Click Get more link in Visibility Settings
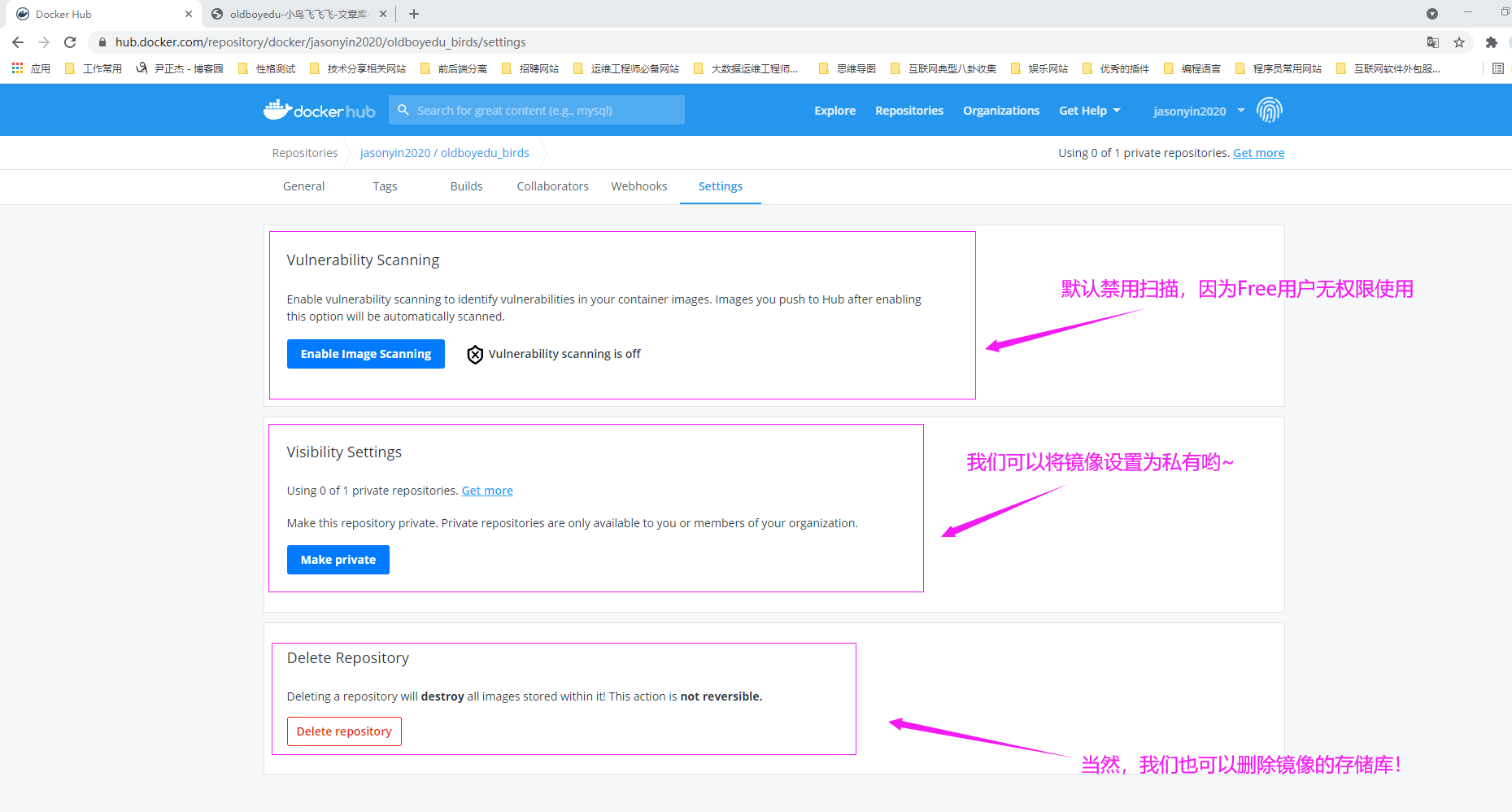 (487, 491)
